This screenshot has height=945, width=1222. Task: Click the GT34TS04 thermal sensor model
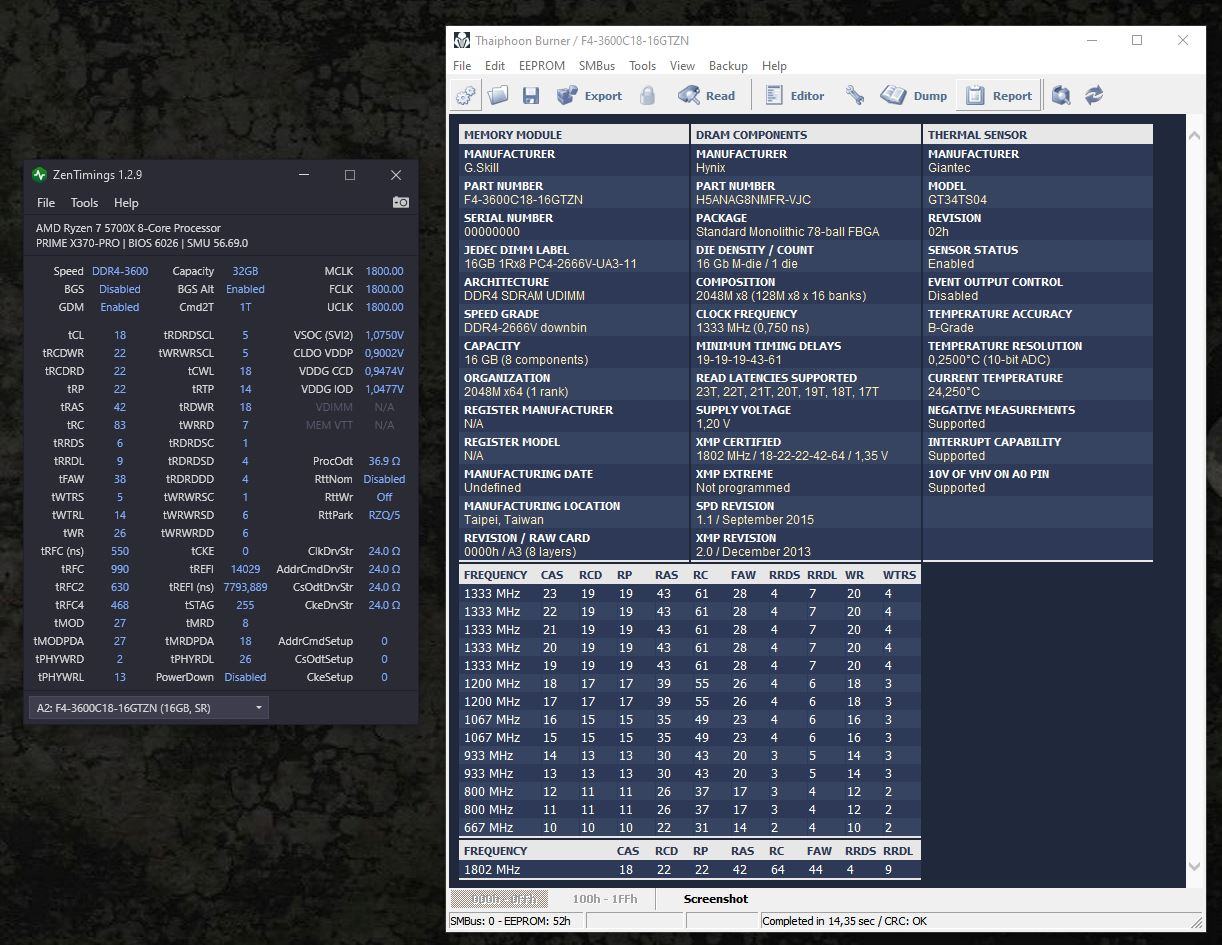coord(957,200)
